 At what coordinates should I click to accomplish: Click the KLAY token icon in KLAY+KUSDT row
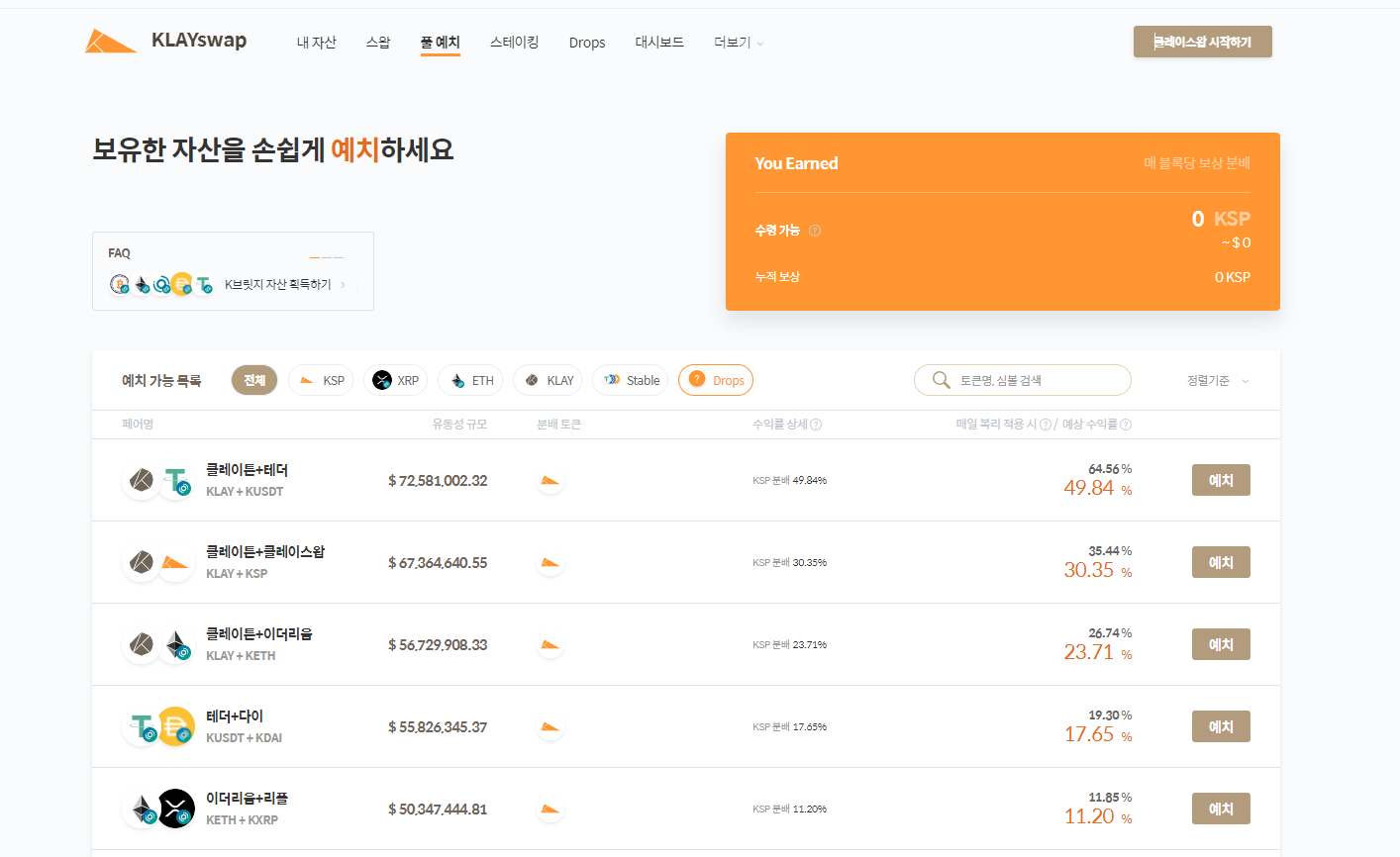(x=142, y=481)
